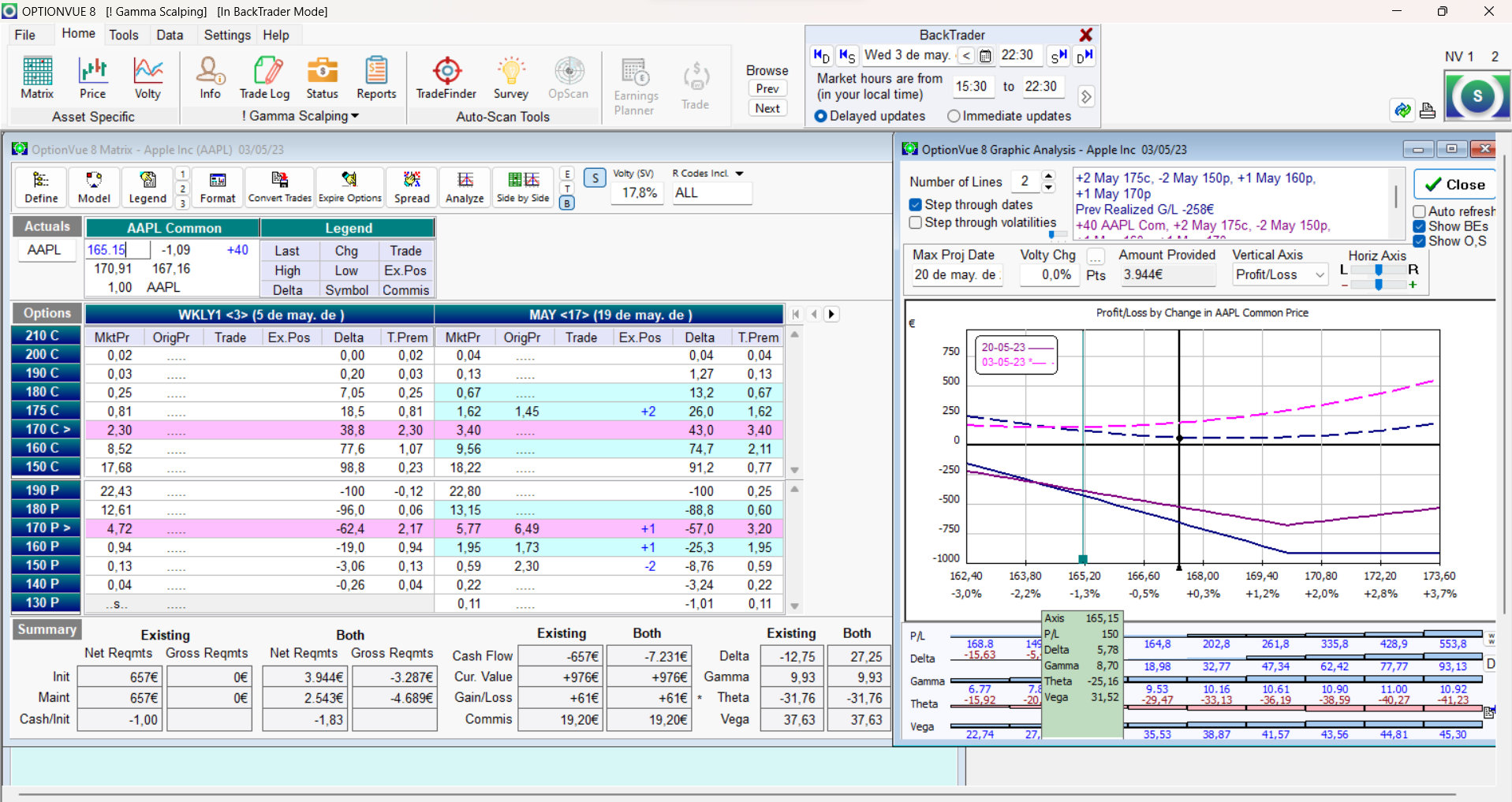Toggle Show BEs checkbox

pyautogui.click(x=1419, y=226)
